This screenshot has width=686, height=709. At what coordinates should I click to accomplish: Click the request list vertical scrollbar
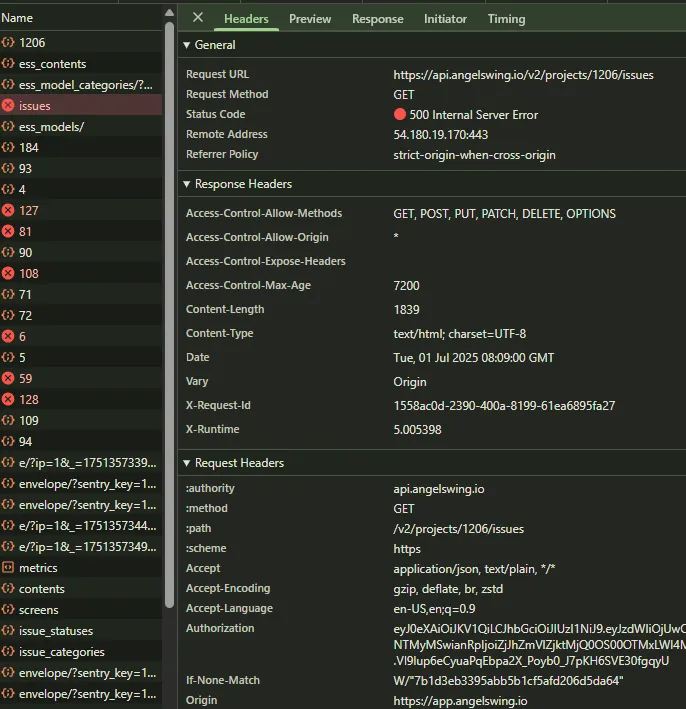coord(168,300)
